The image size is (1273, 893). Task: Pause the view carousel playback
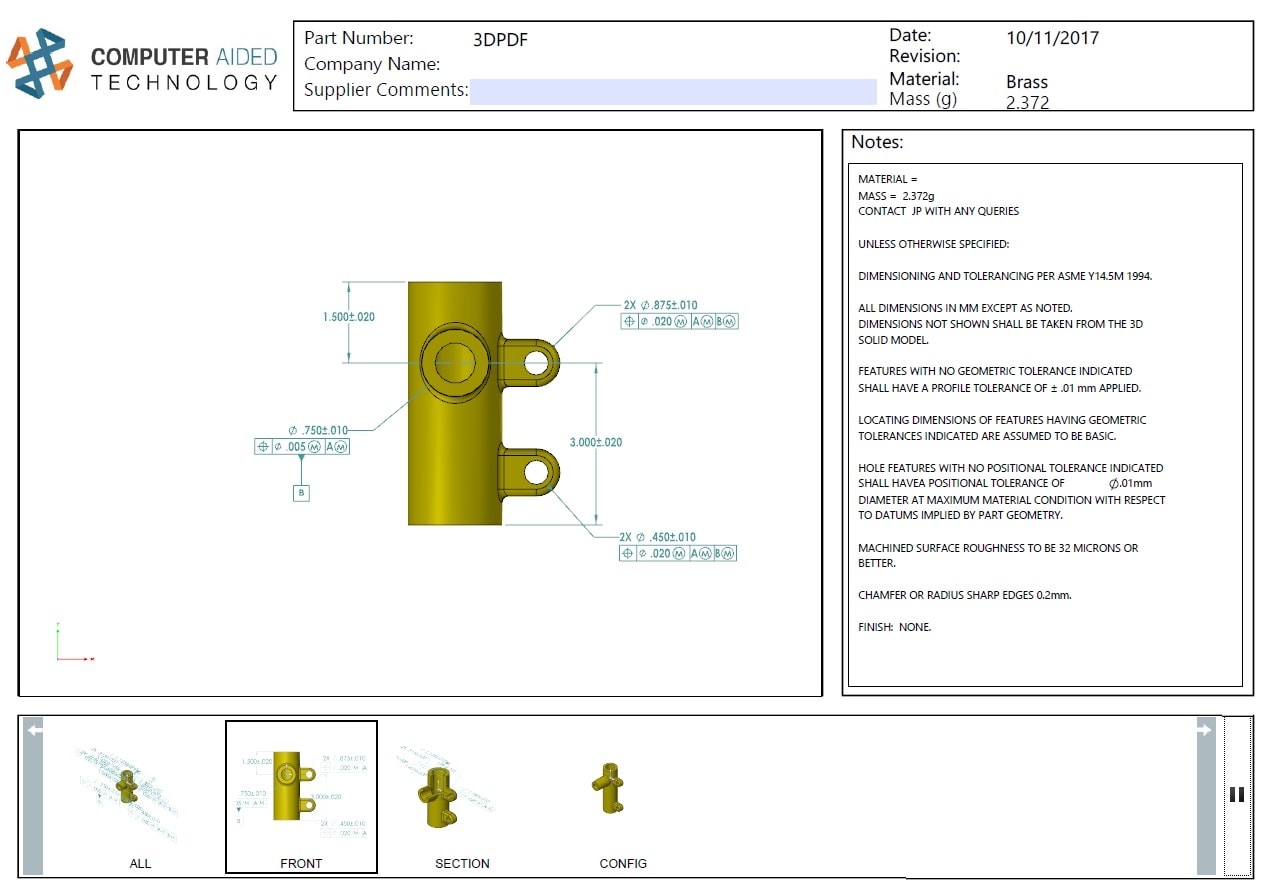click(1237, 795)
